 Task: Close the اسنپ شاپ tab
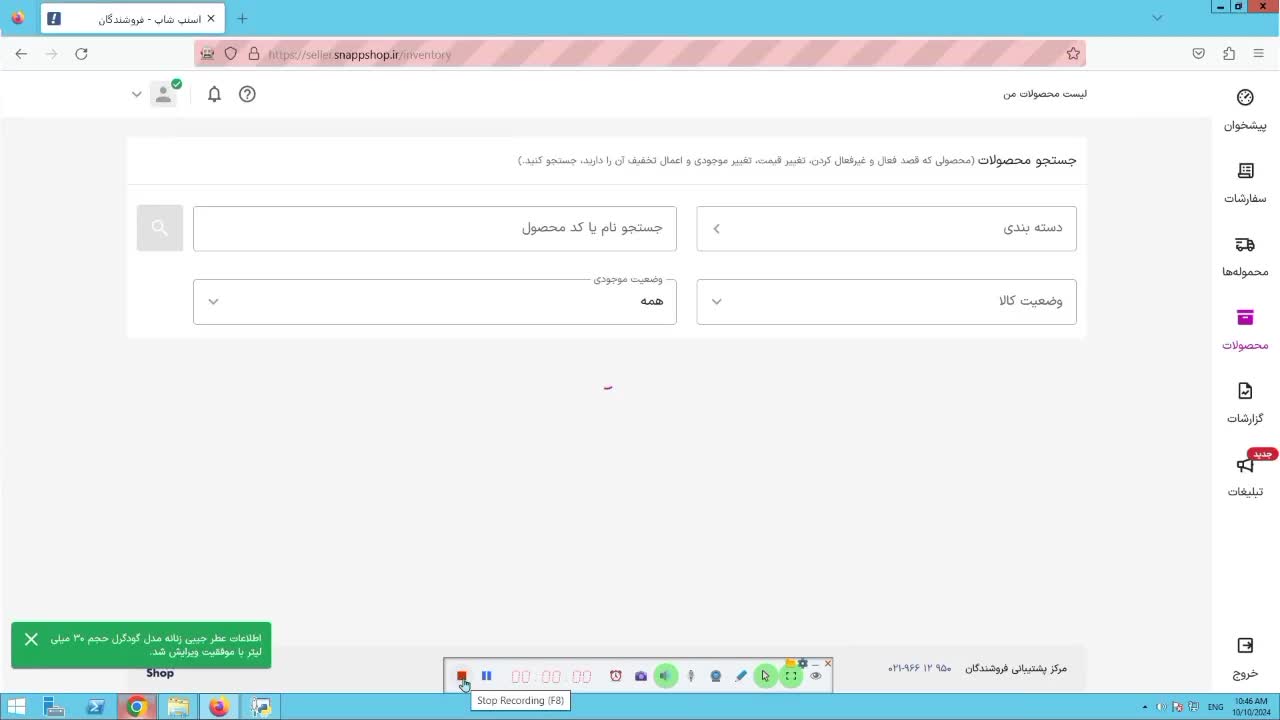click(x=211, y=19)
